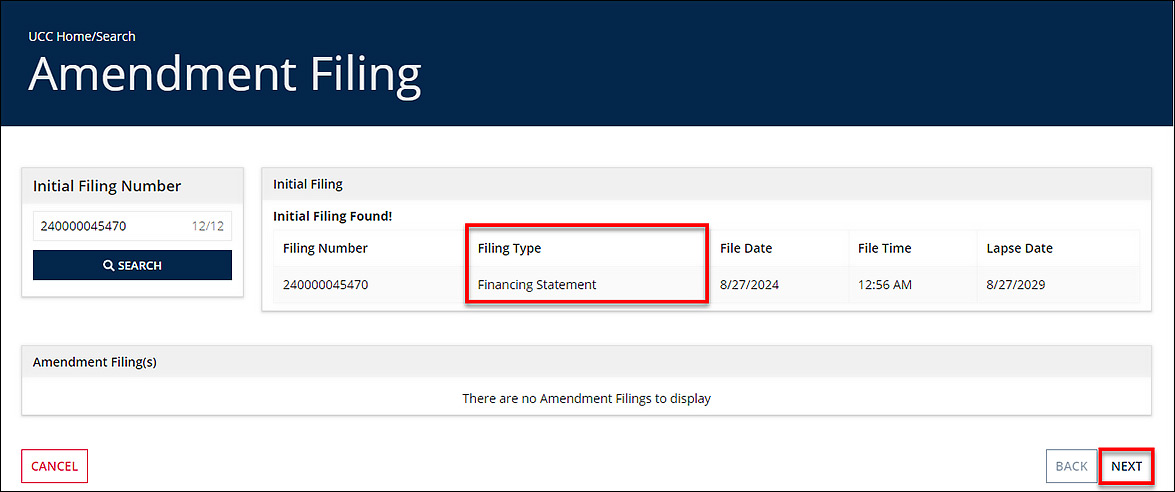Proceed by clicking the Next button
The height and width of the screenshot is (492, 1175).
click(x=1126, y=466)
